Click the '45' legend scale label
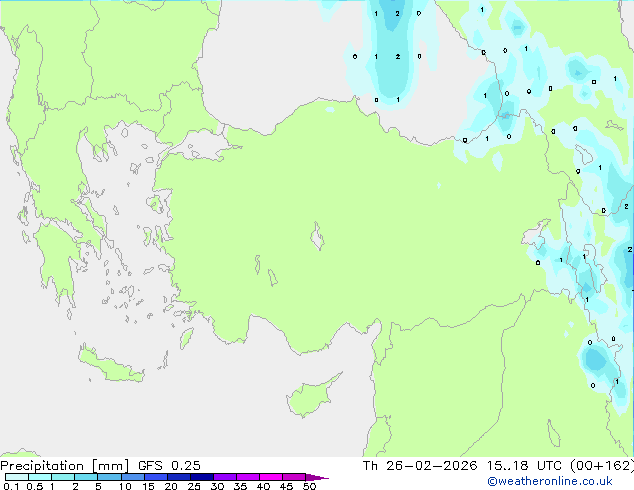 (x=286, y=486)
